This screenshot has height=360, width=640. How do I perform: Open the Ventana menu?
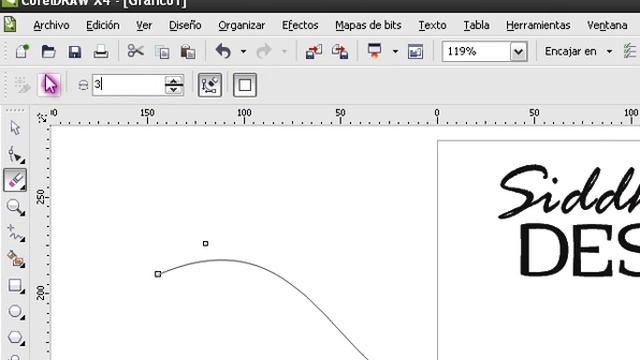pos(607,25)
